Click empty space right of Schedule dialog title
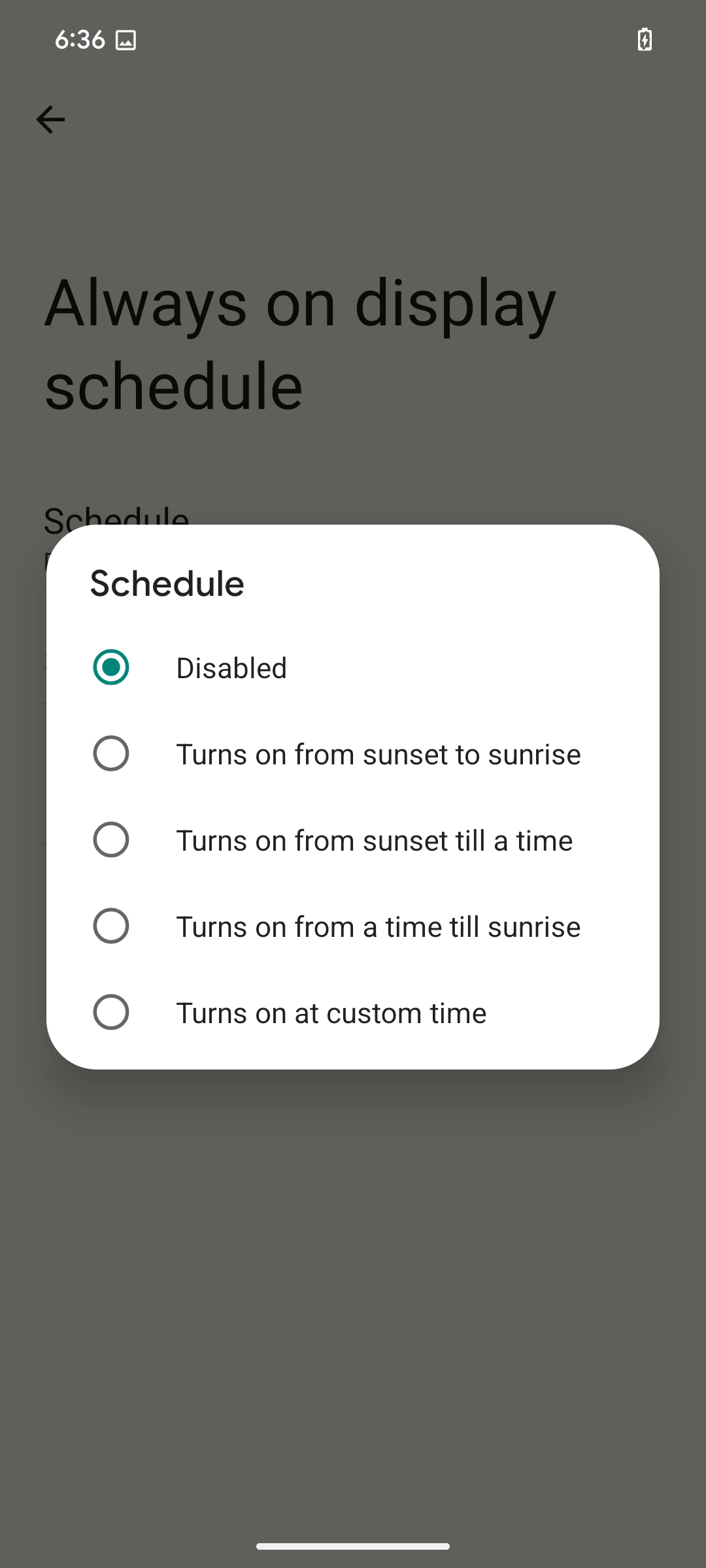The height and width of the screenshot is (1568, 706). (x=458, y=583)
